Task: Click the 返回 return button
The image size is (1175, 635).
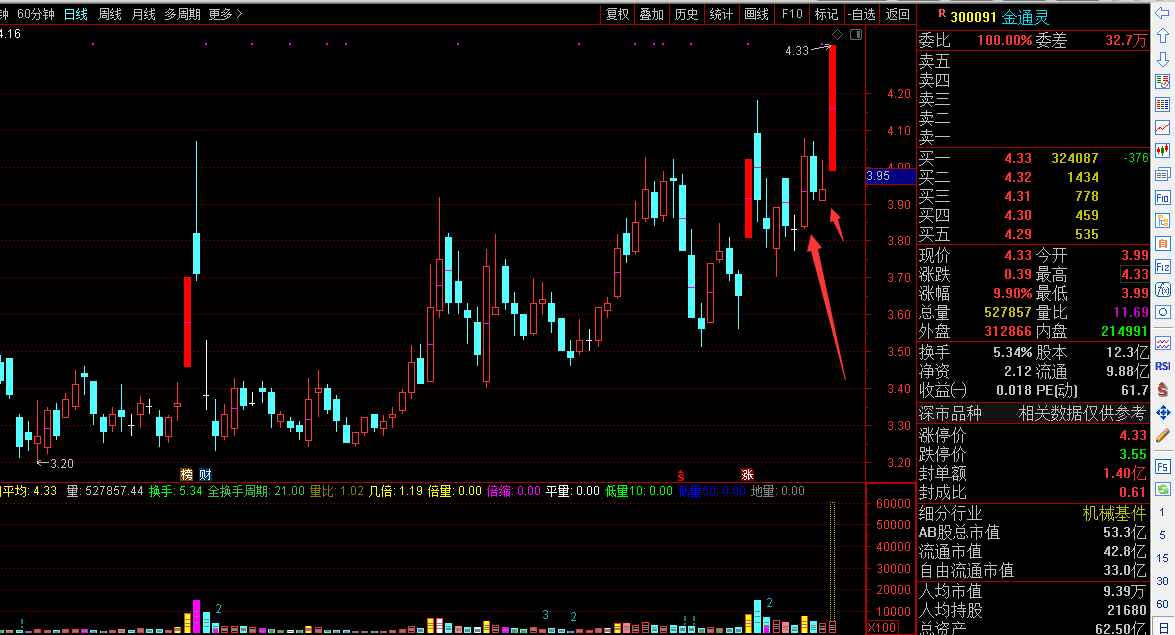Action: pyautogui.click(x=898, y=14)
